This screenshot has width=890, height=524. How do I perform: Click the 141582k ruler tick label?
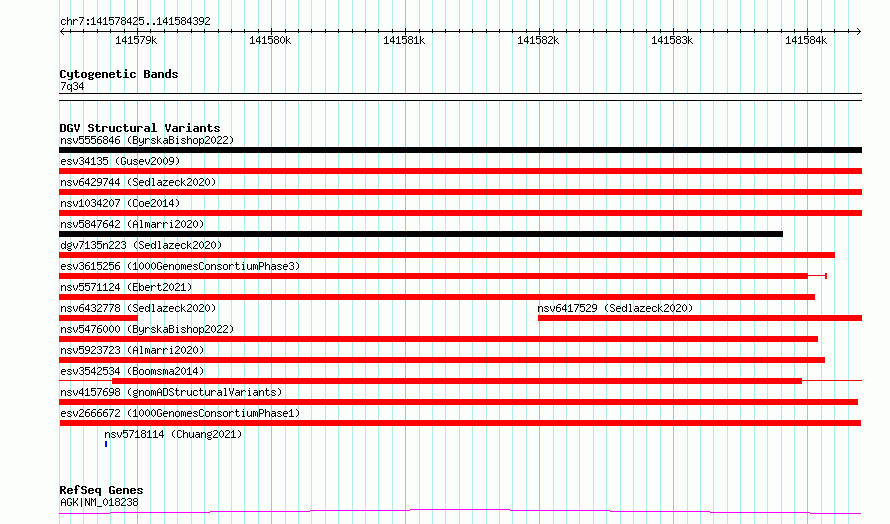538,40
